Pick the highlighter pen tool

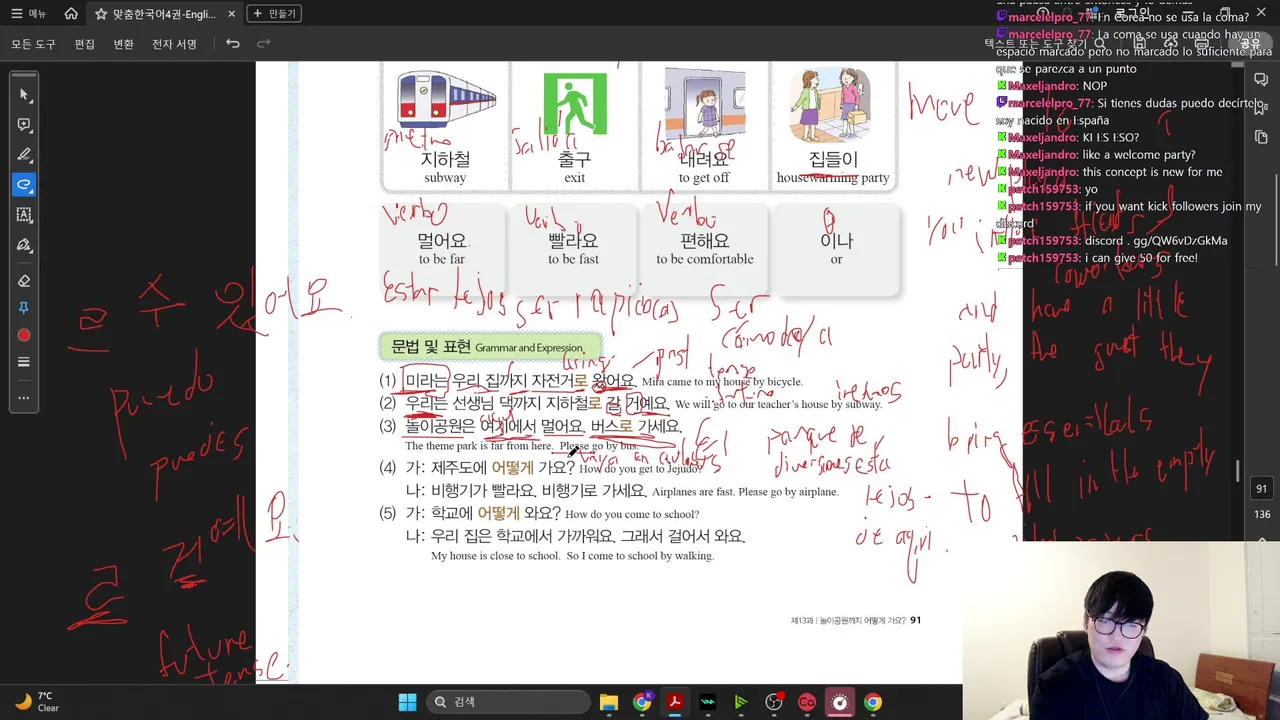coord(24,155)
